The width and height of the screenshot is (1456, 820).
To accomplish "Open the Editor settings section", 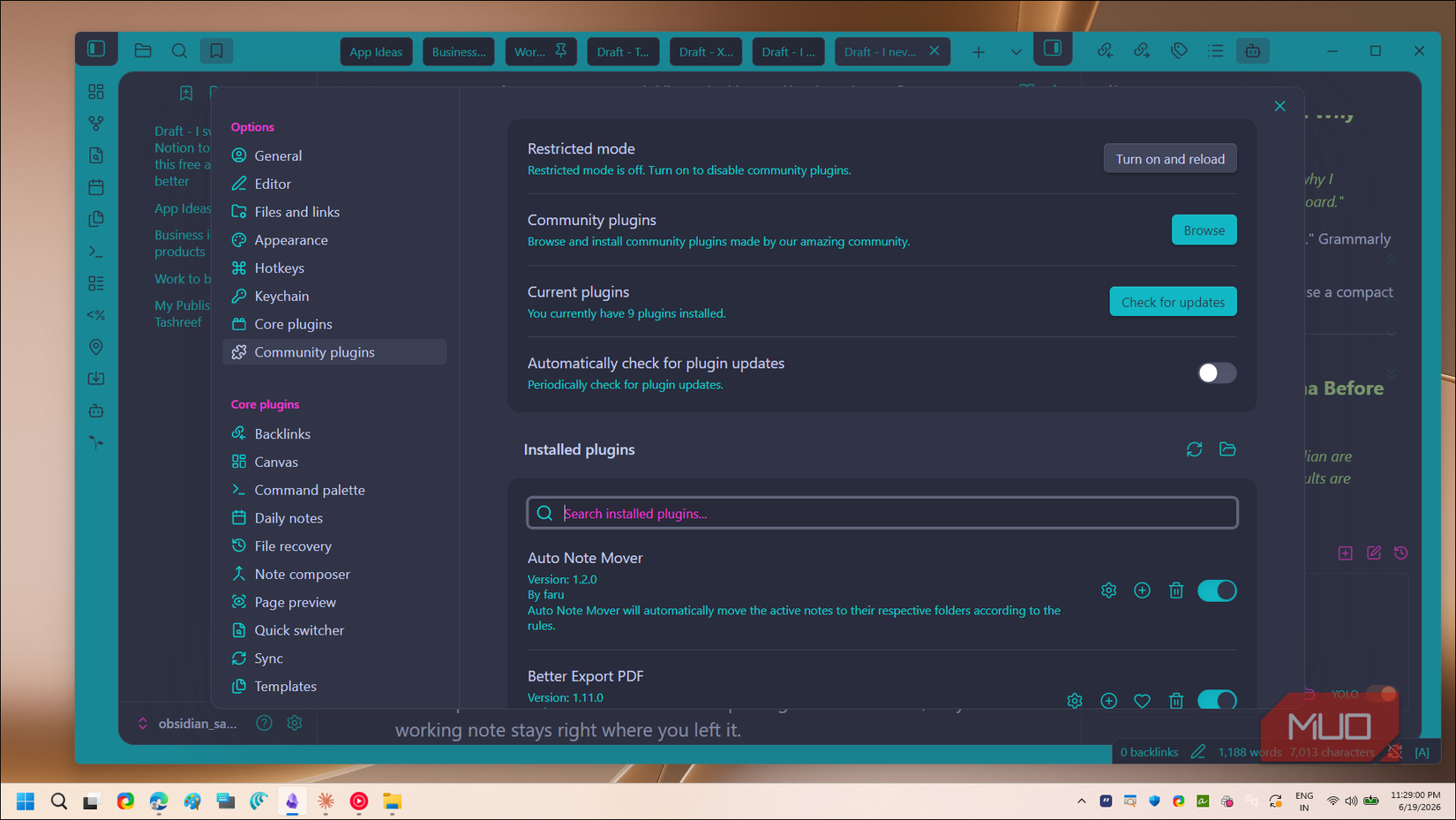I will click(334, 184).
